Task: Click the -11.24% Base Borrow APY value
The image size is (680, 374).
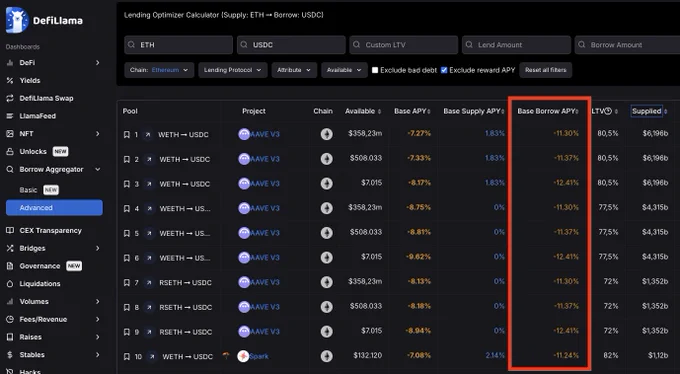Action: (566, 355)
